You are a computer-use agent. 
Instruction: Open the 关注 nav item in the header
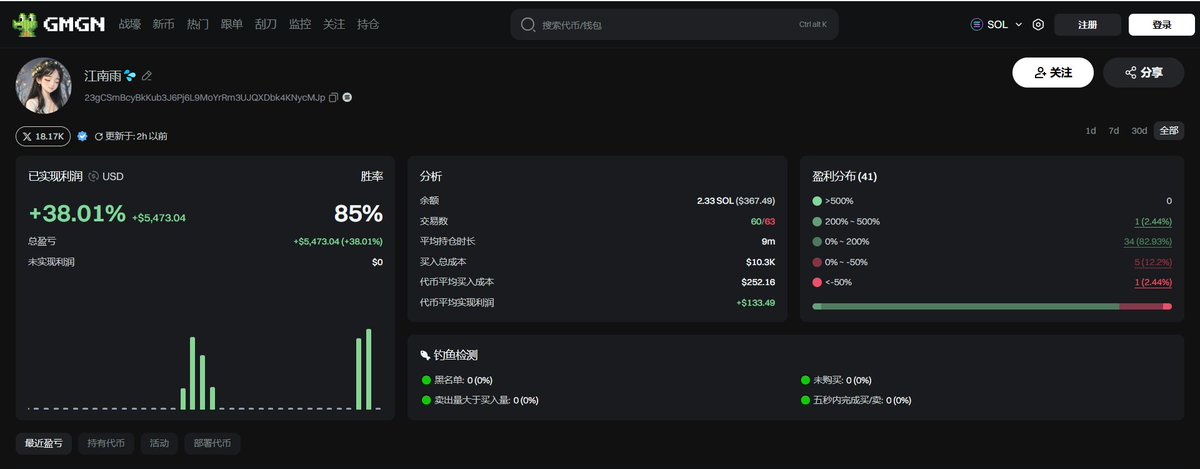334,24
